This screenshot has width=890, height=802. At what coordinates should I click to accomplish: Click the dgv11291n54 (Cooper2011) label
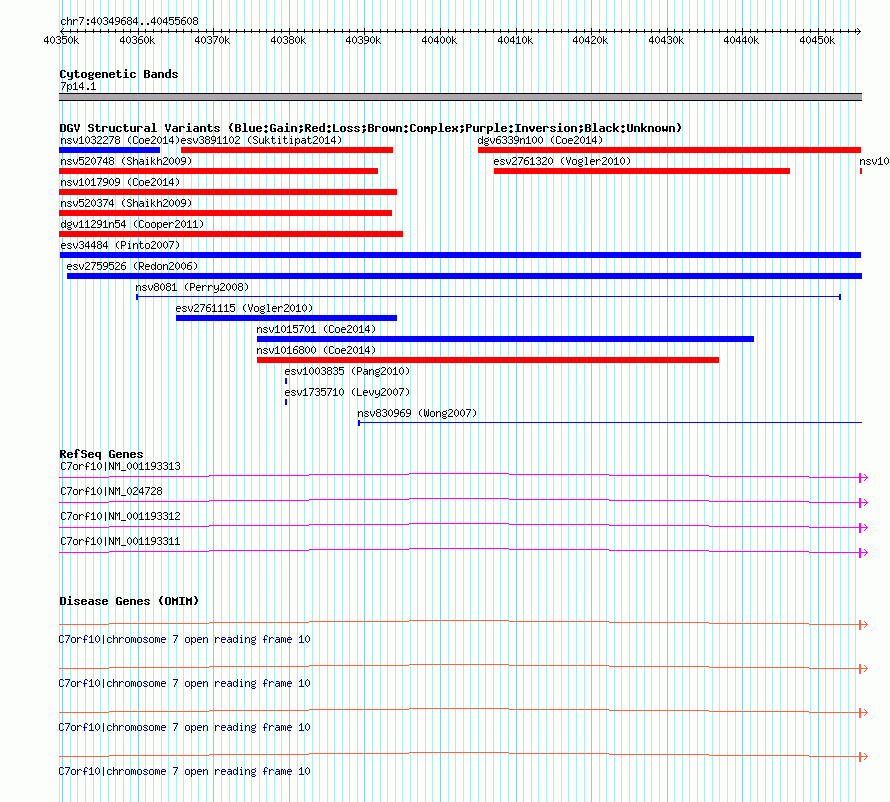(132, 224)
